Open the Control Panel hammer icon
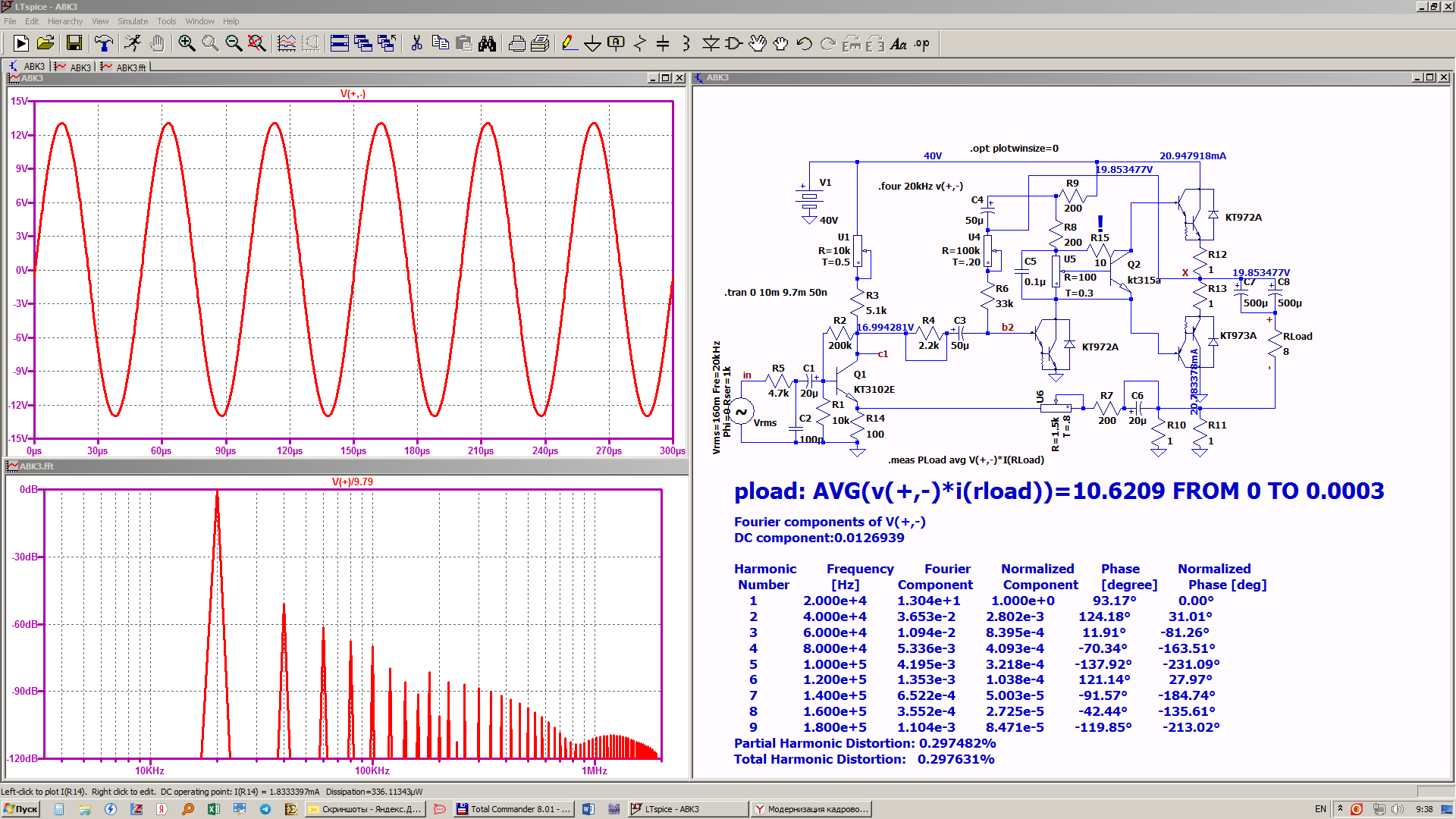 click(x=104, y=43)
